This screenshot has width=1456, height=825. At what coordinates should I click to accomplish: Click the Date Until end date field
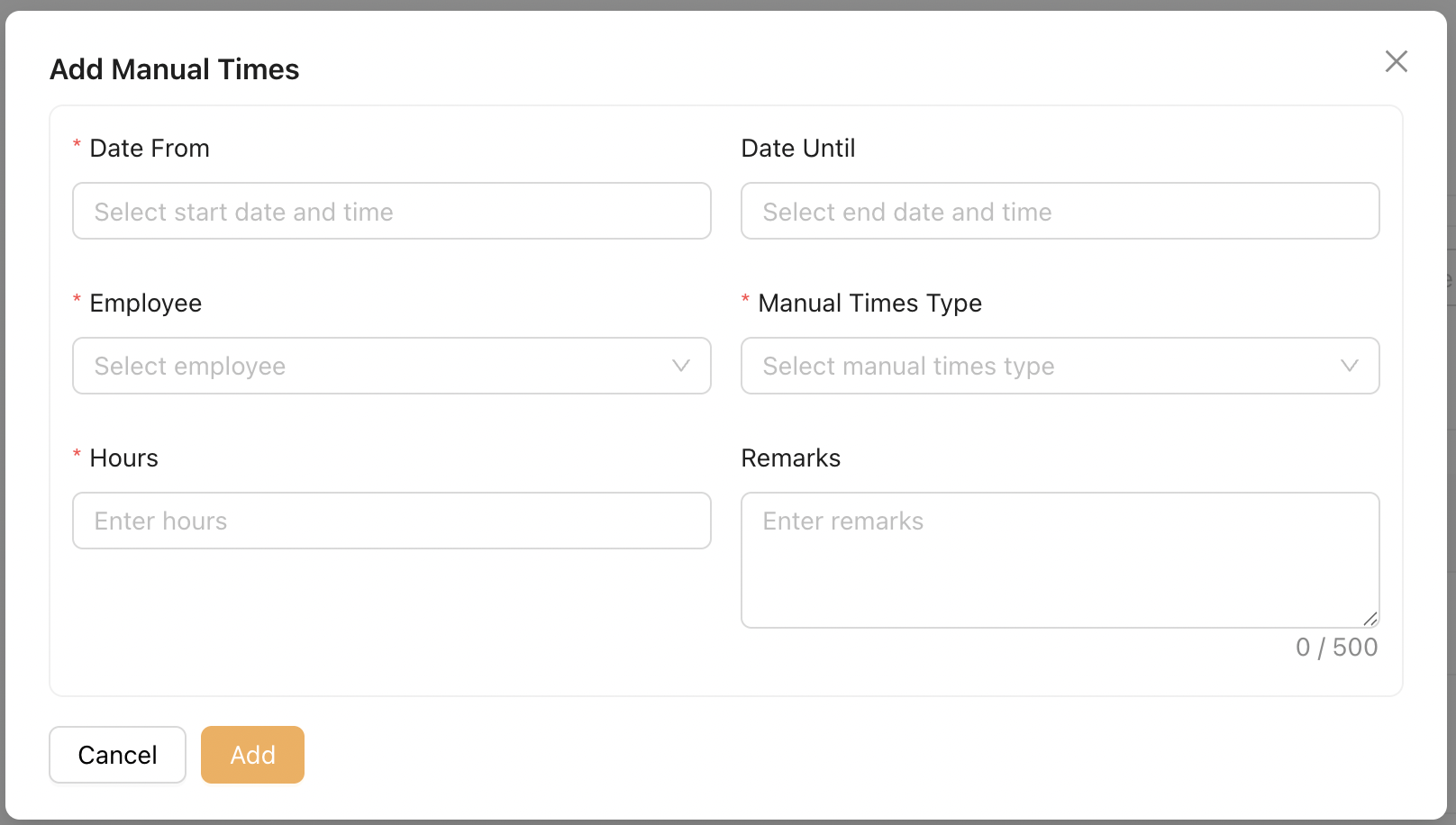[1060, 212]
